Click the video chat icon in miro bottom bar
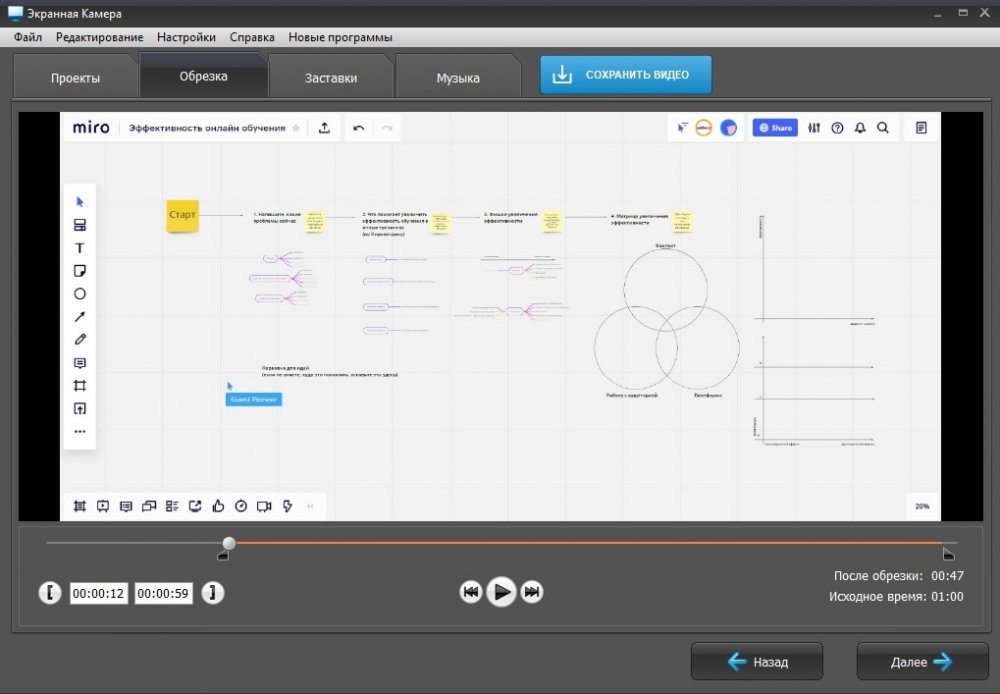Screen dimensions: 1000x694 (264, 506)
